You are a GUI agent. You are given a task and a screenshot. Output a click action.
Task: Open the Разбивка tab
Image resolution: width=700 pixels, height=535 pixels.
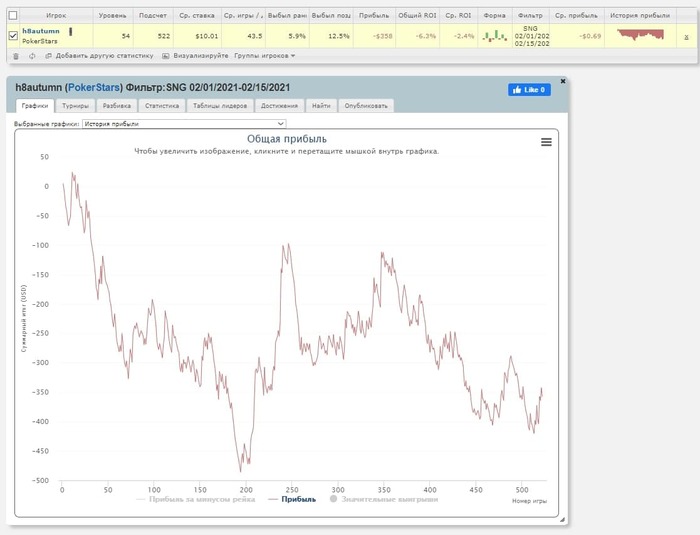(117, 106)
